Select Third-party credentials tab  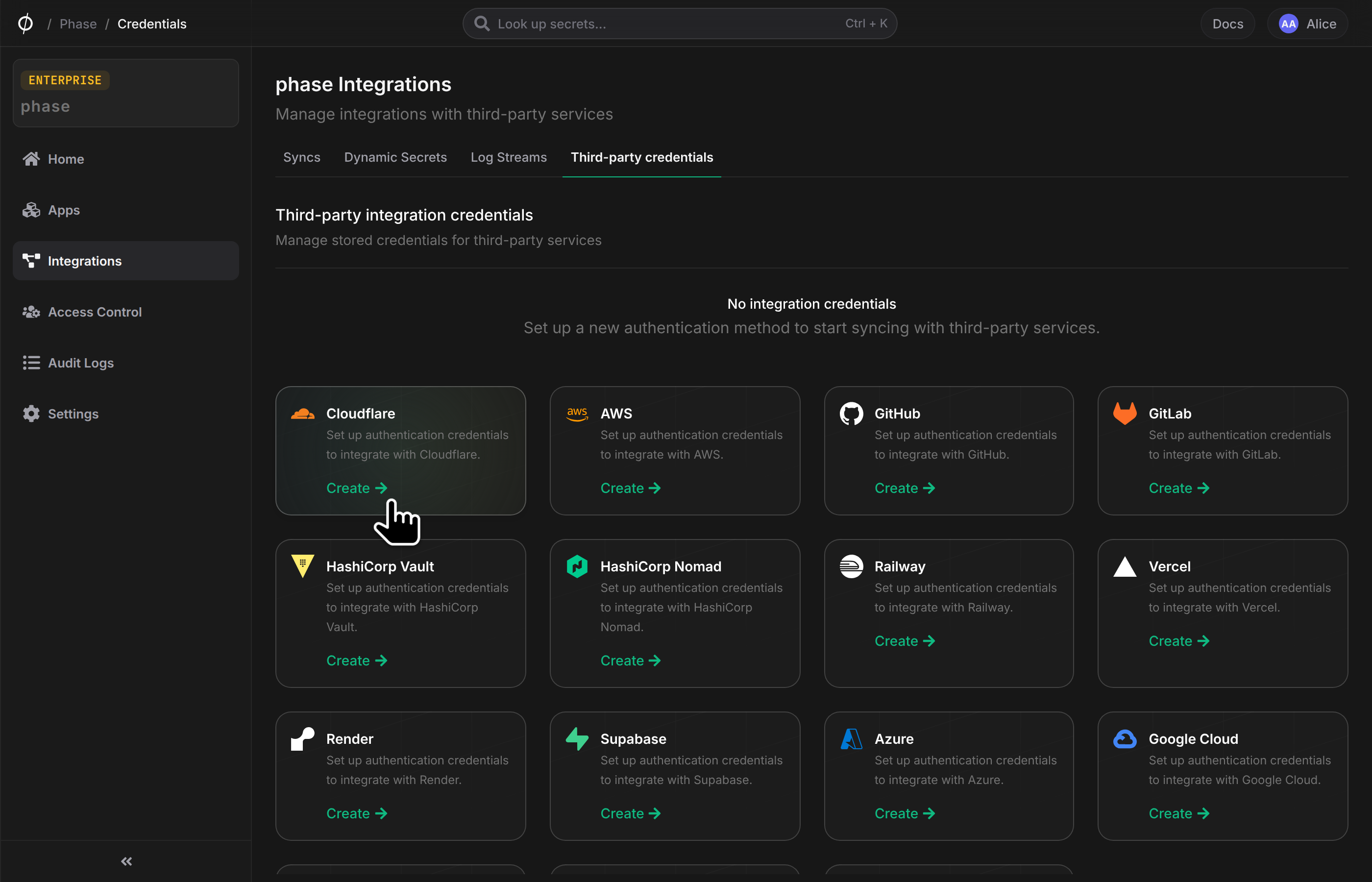[641, 157]
